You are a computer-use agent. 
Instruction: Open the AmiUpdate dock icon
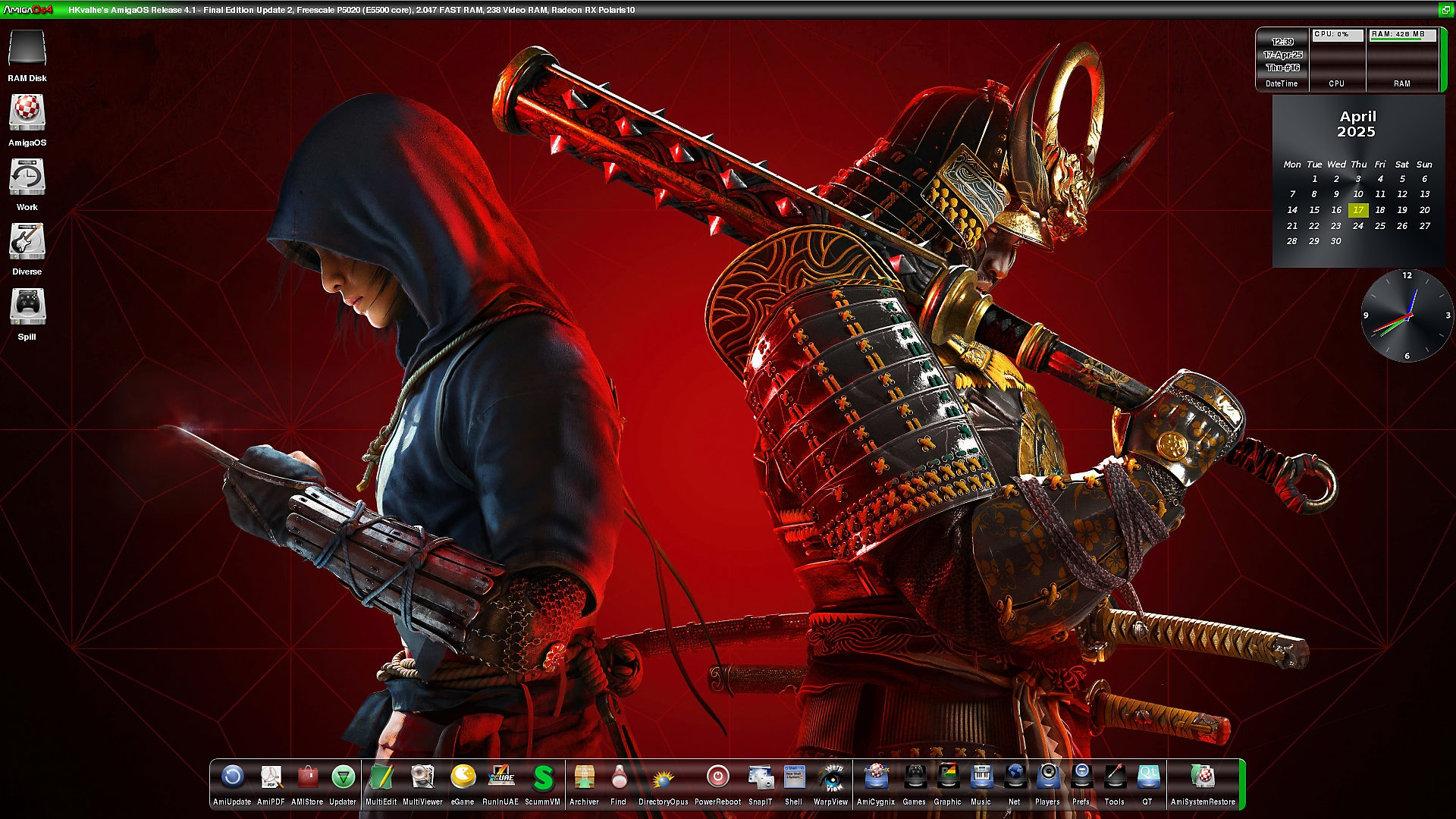[232, 778]
